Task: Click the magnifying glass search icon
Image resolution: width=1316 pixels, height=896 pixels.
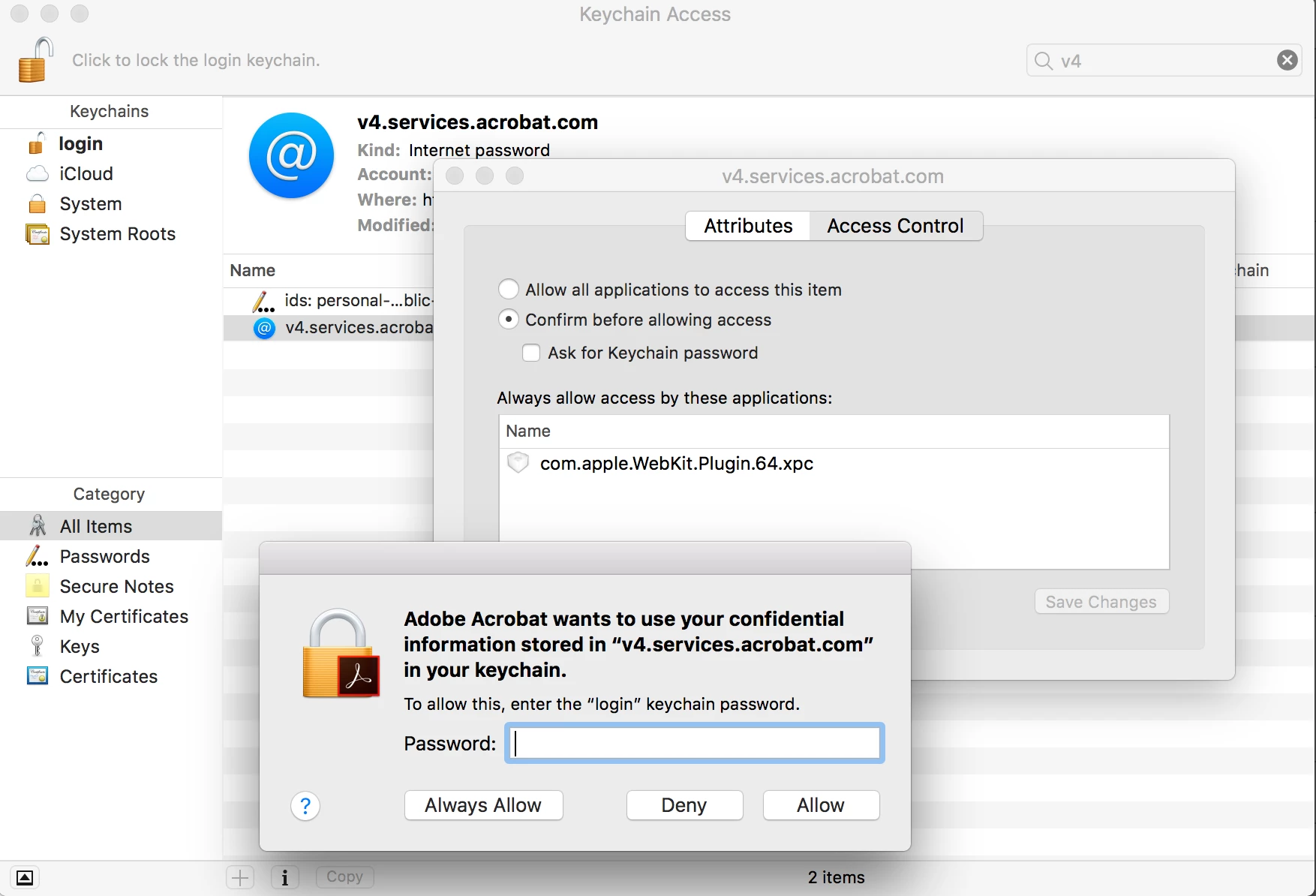Action: (x=1043, y=61)
